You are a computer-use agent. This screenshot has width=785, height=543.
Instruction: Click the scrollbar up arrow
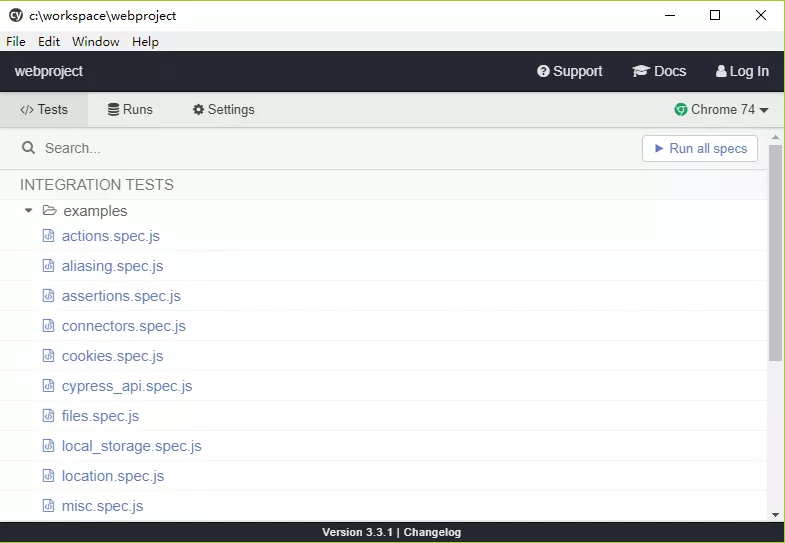pos(775,137)
